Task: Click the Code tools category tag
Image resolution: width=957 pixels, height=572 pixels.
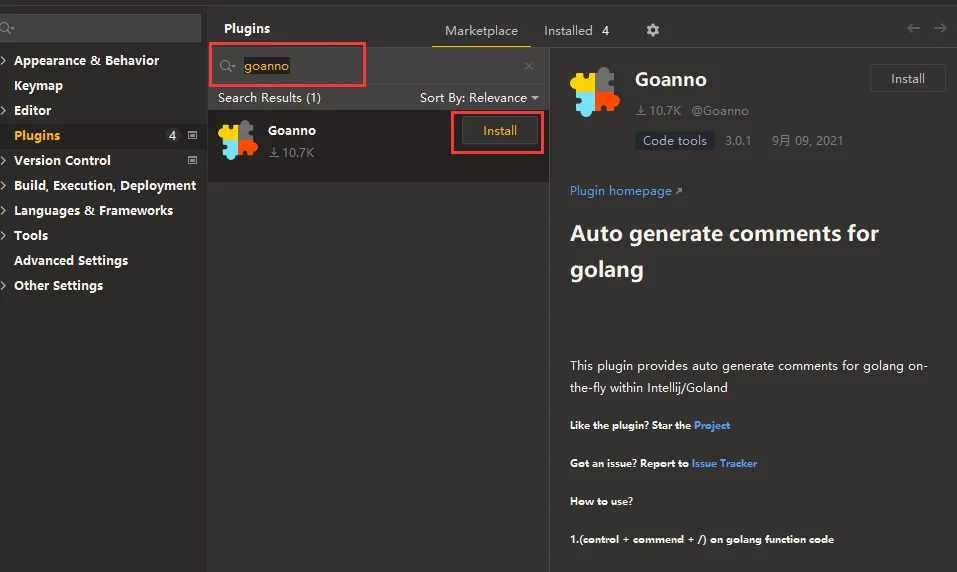Action: (674, 140)
